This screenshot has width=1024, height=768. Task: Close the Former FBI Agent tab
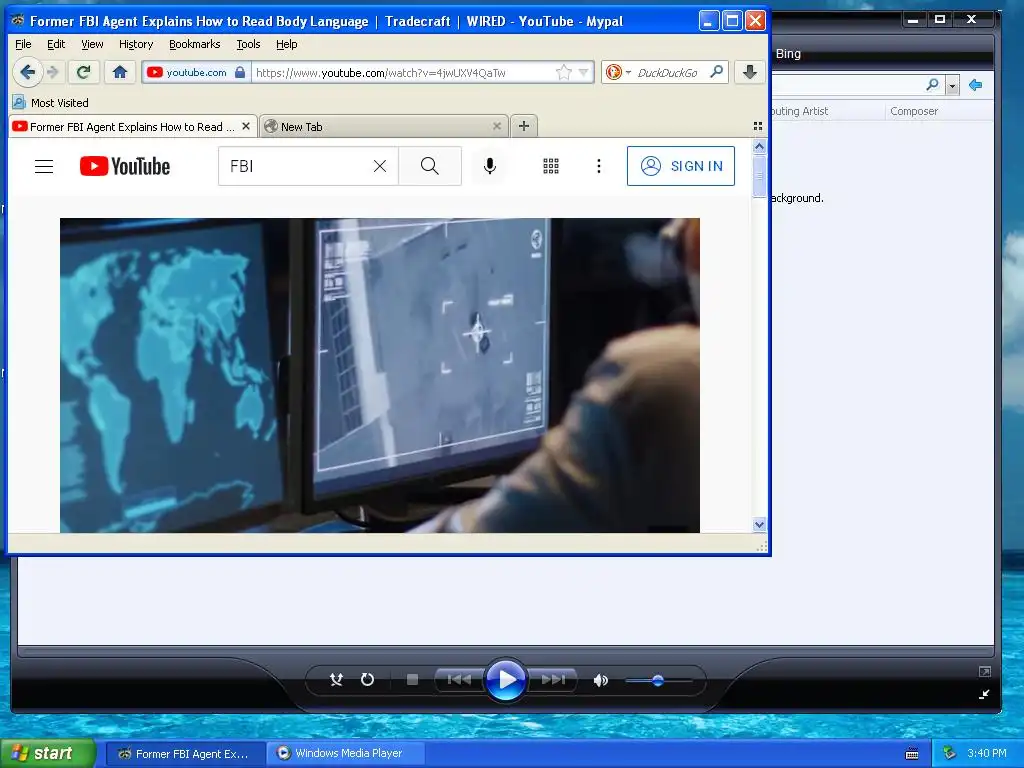(246, 126)
